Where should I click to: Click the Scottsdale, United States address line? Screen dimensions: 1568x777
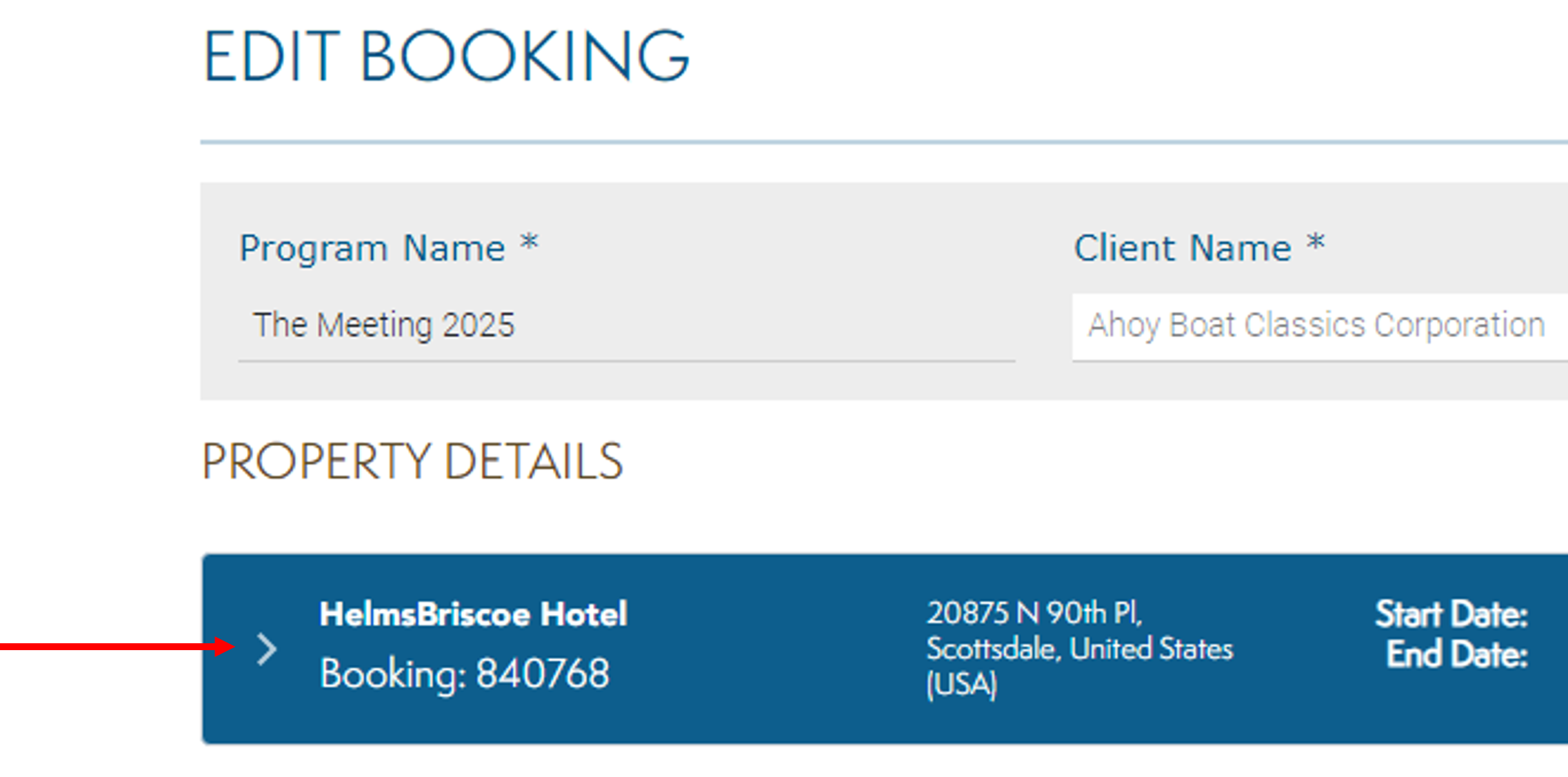coord(1079,649)
